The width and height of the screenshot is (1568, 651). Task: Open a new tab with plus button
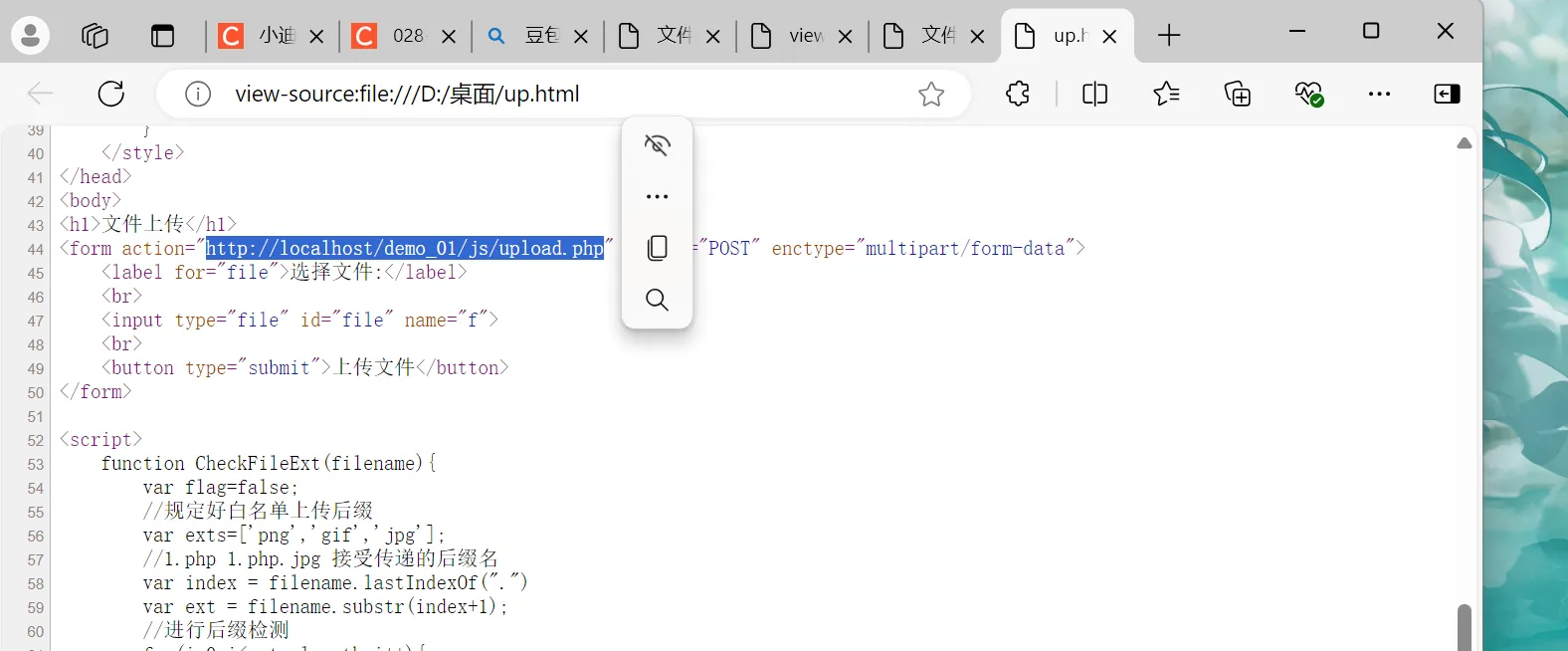coord(1169,36)
